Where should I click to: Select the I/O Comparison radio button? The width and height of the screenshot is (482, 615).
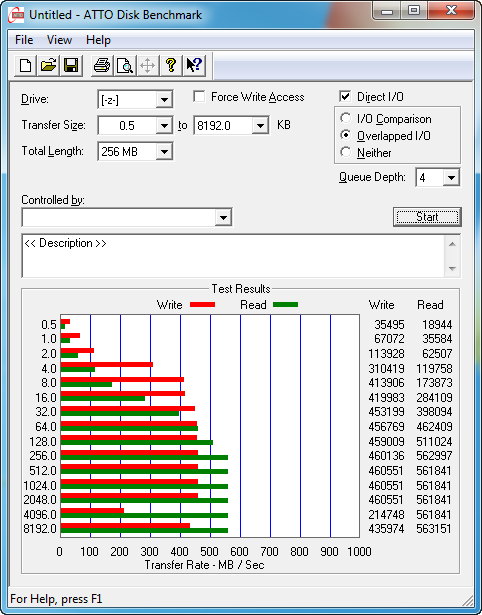(346, 118)
